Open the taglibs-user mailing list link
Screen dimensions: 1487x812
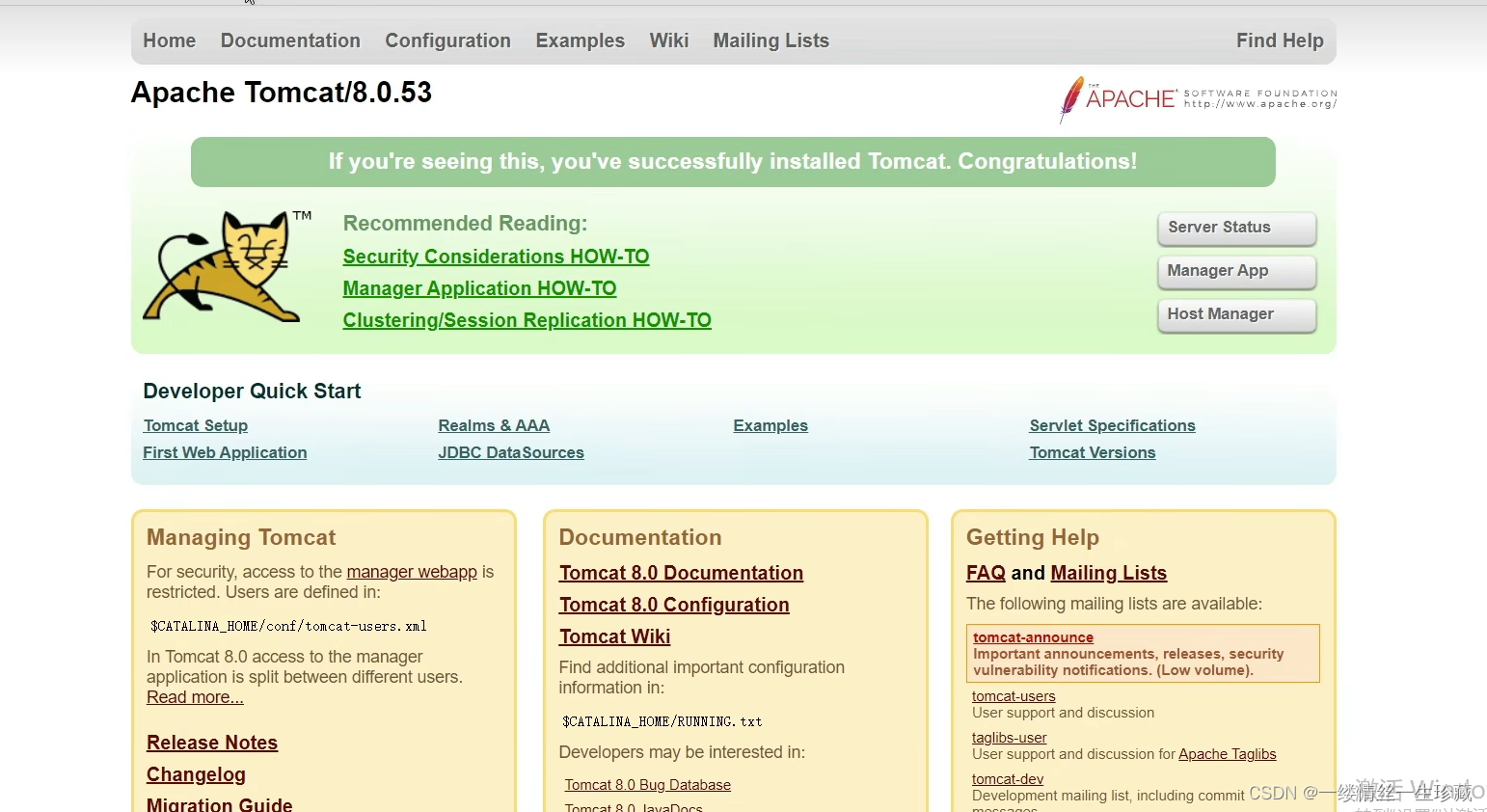click(1009, 738)
